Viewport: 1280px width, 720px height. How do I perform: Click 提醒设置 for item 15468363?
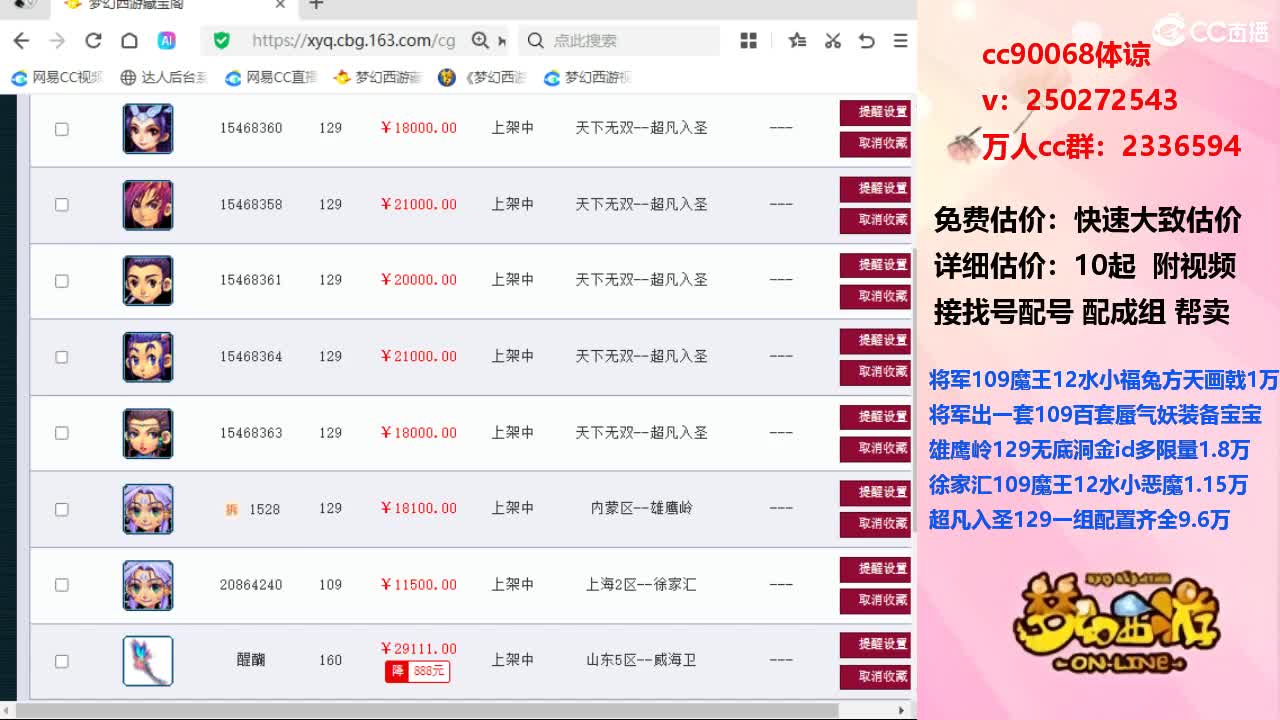coord(876,417)
